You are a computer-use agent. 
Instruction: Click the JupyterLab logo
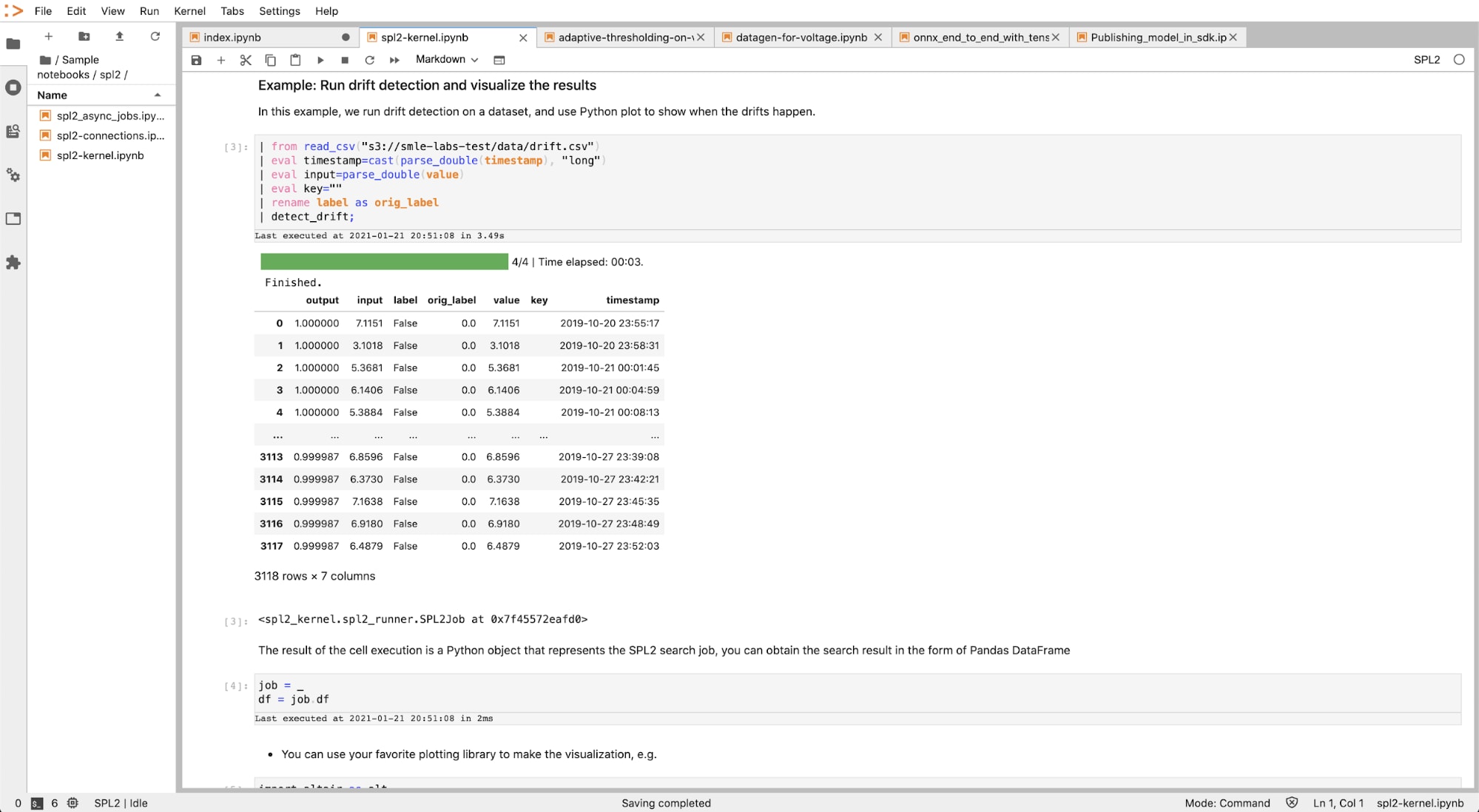(x=13, y=10)
